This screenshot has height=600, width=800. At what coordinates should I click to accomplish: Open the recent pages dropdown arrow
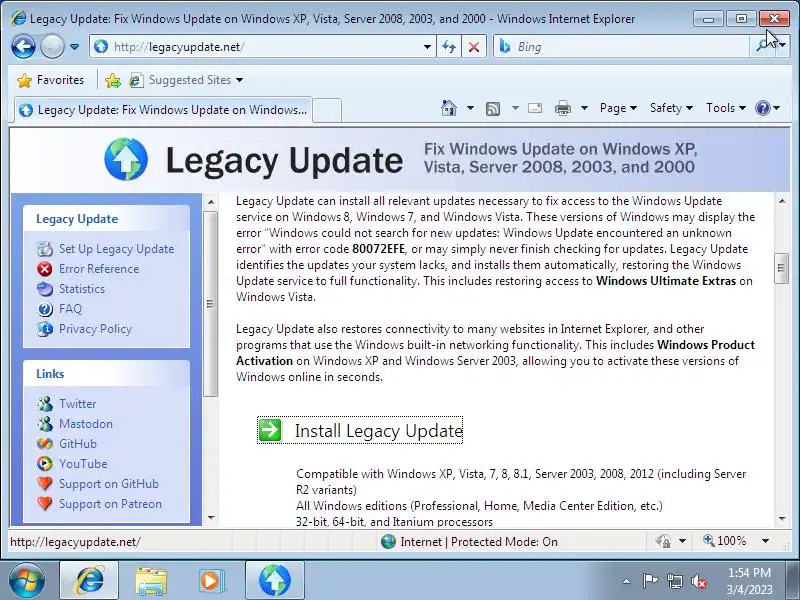coord(74,47)
